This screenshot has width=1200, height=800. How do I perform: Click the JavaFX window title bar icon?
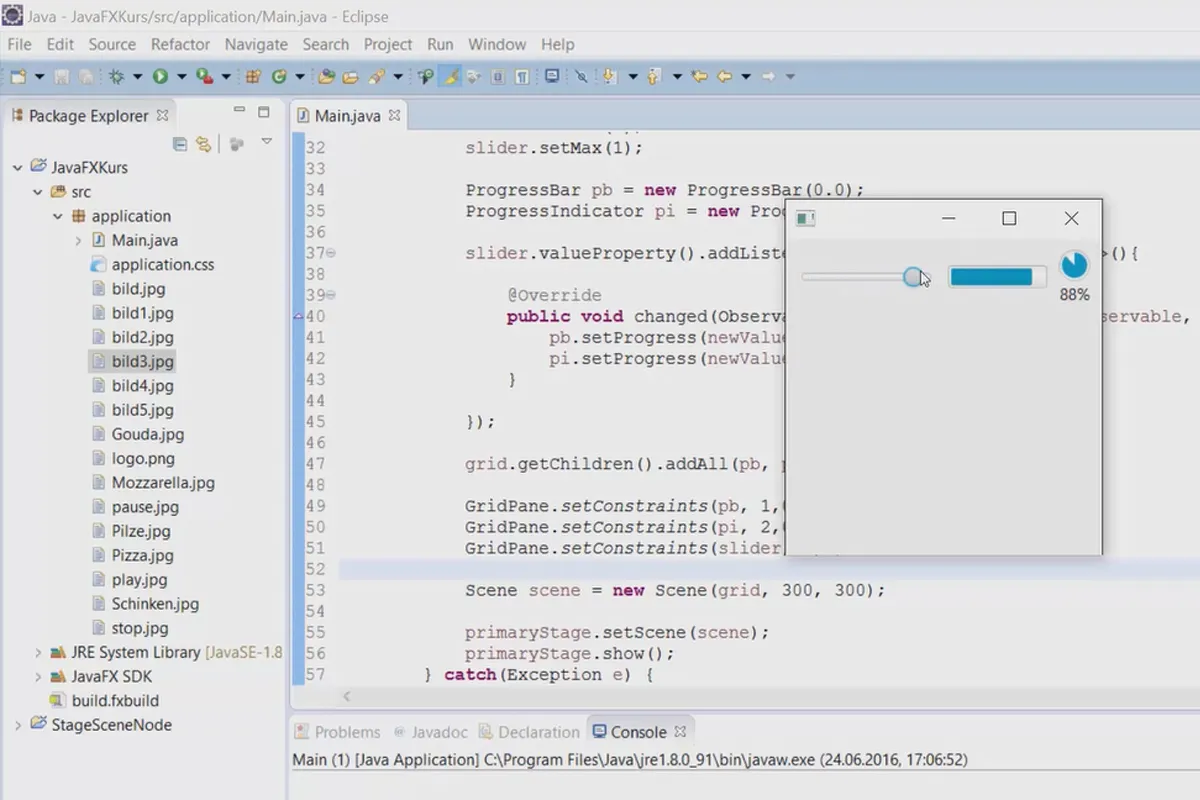click(806, 218)
